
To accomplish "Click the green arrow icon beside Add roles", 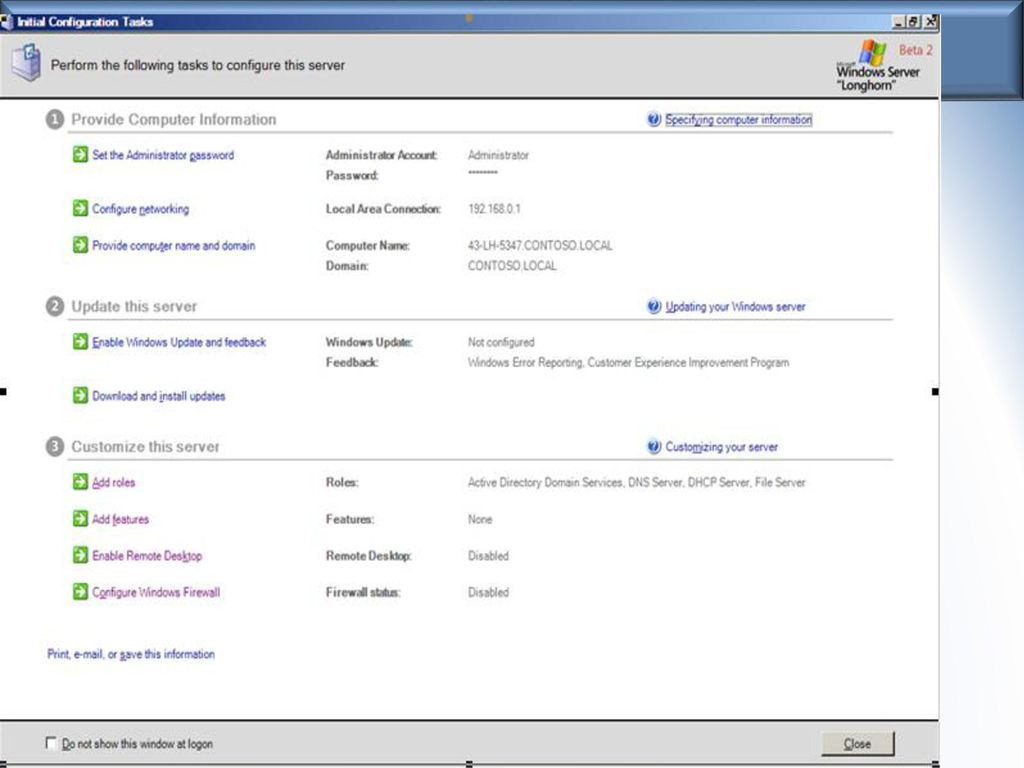I will coord(80,482).
